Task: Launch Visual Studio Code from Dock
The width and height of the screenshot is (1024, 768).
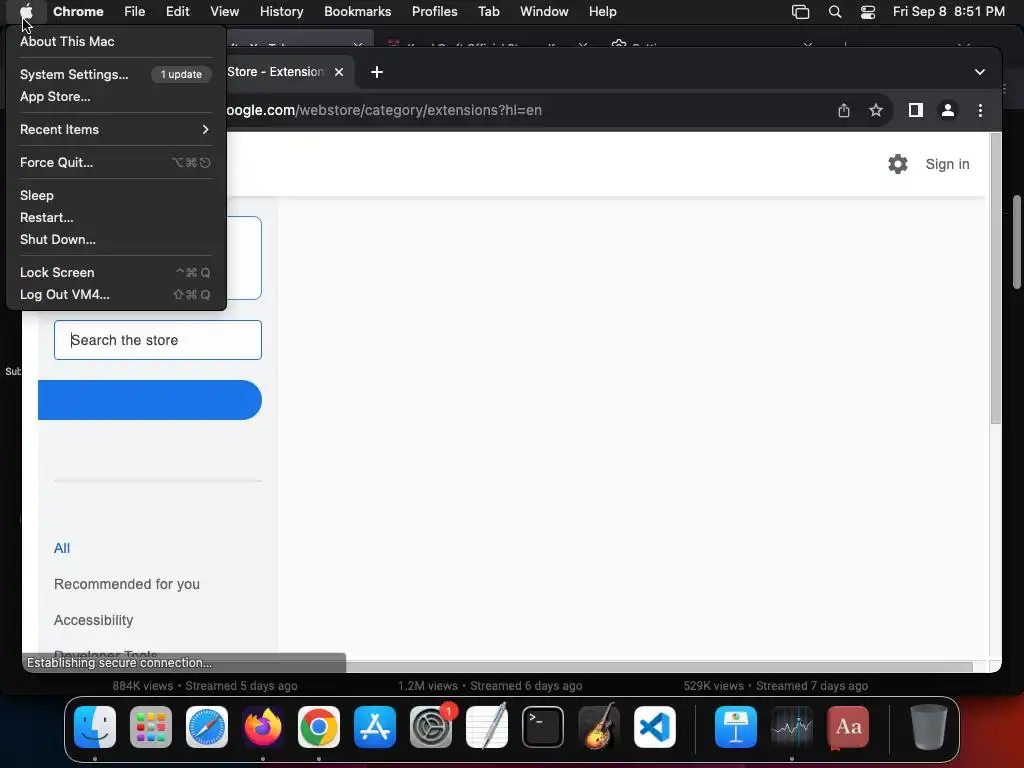Action: tap(655, 727)
